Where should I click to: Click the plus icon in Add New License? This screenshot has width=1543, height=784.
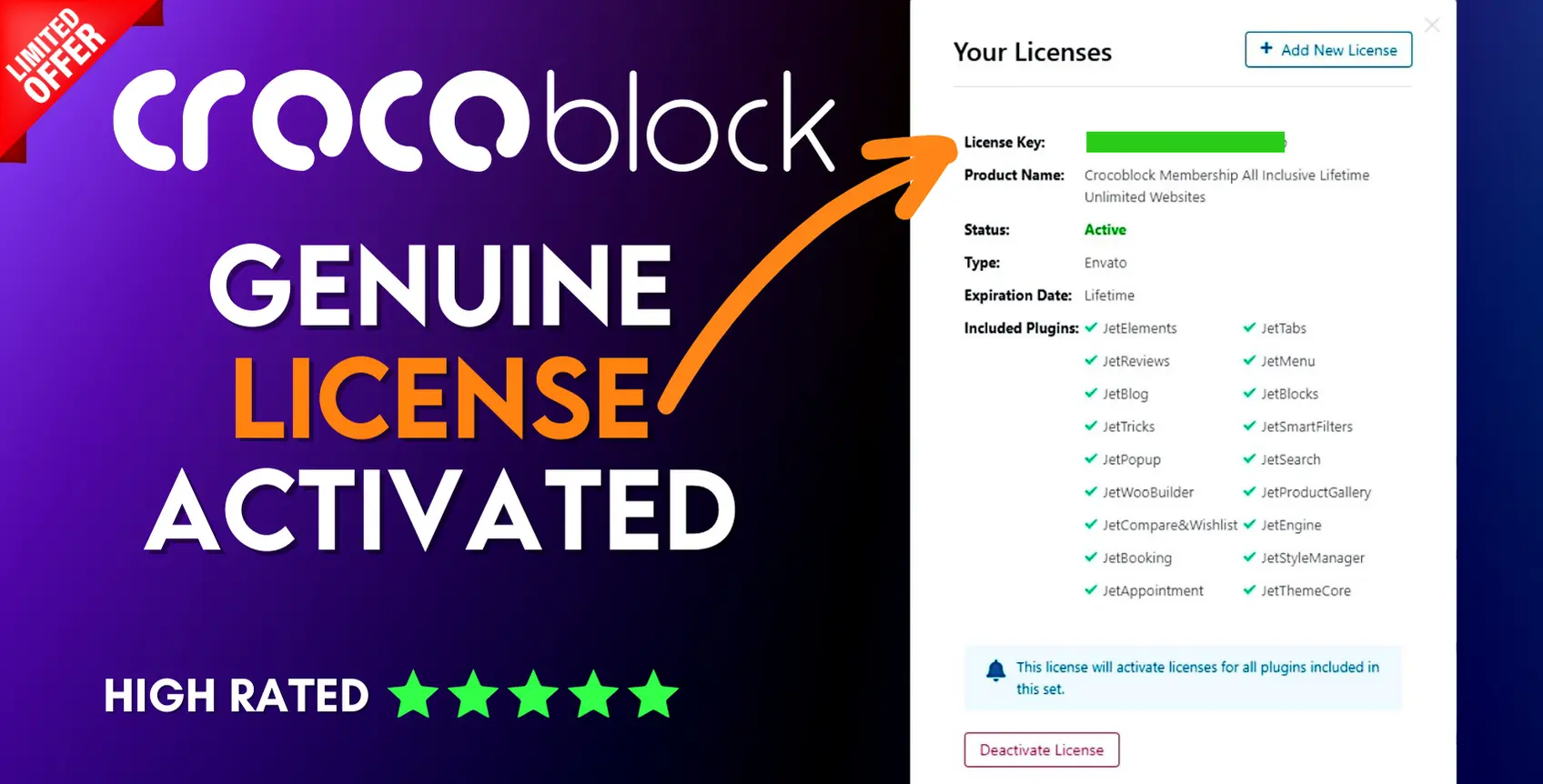(1266, 48)
